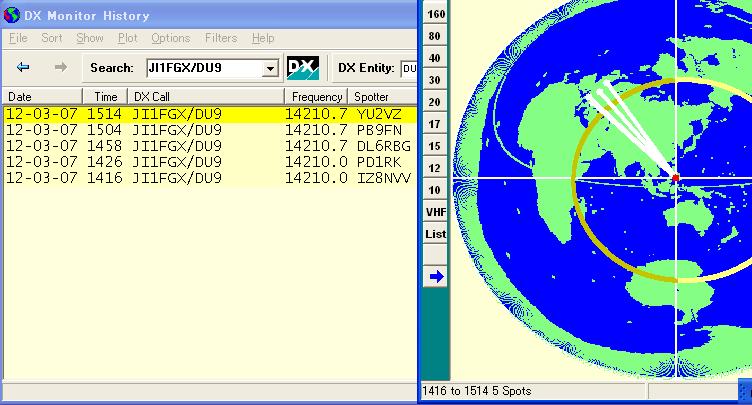The width and height of the screenshot is (752, 405).
Task: Open the Search callsign dropdown arrow
Action: (270, 69)
